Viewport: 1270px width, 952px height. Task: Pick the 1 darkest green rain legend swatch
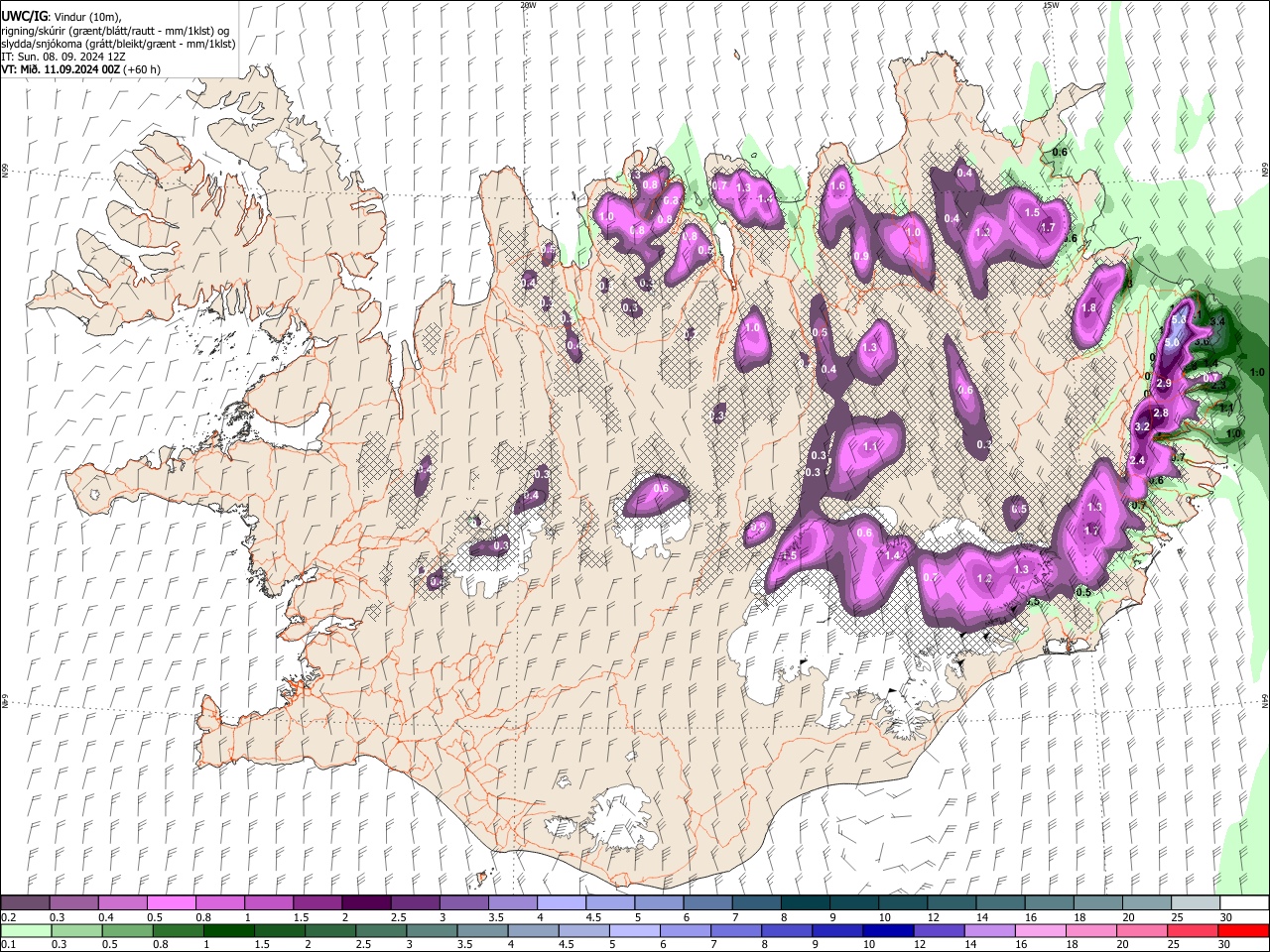[228, 930]
